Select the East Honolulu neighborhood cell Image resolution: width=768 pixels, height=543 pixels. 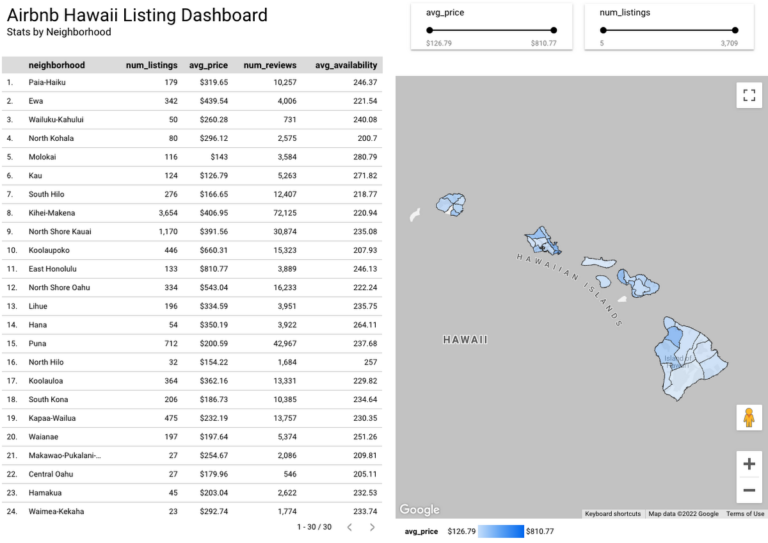[52, 269]
